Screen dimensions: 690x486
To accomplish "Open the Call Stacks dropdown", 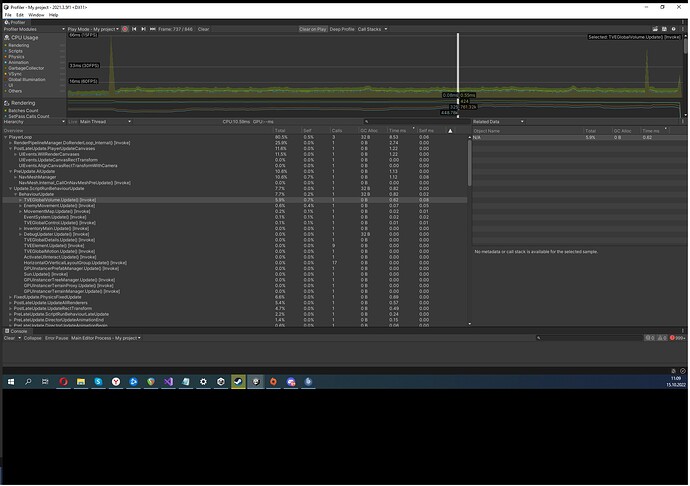I will coord(372,29).
